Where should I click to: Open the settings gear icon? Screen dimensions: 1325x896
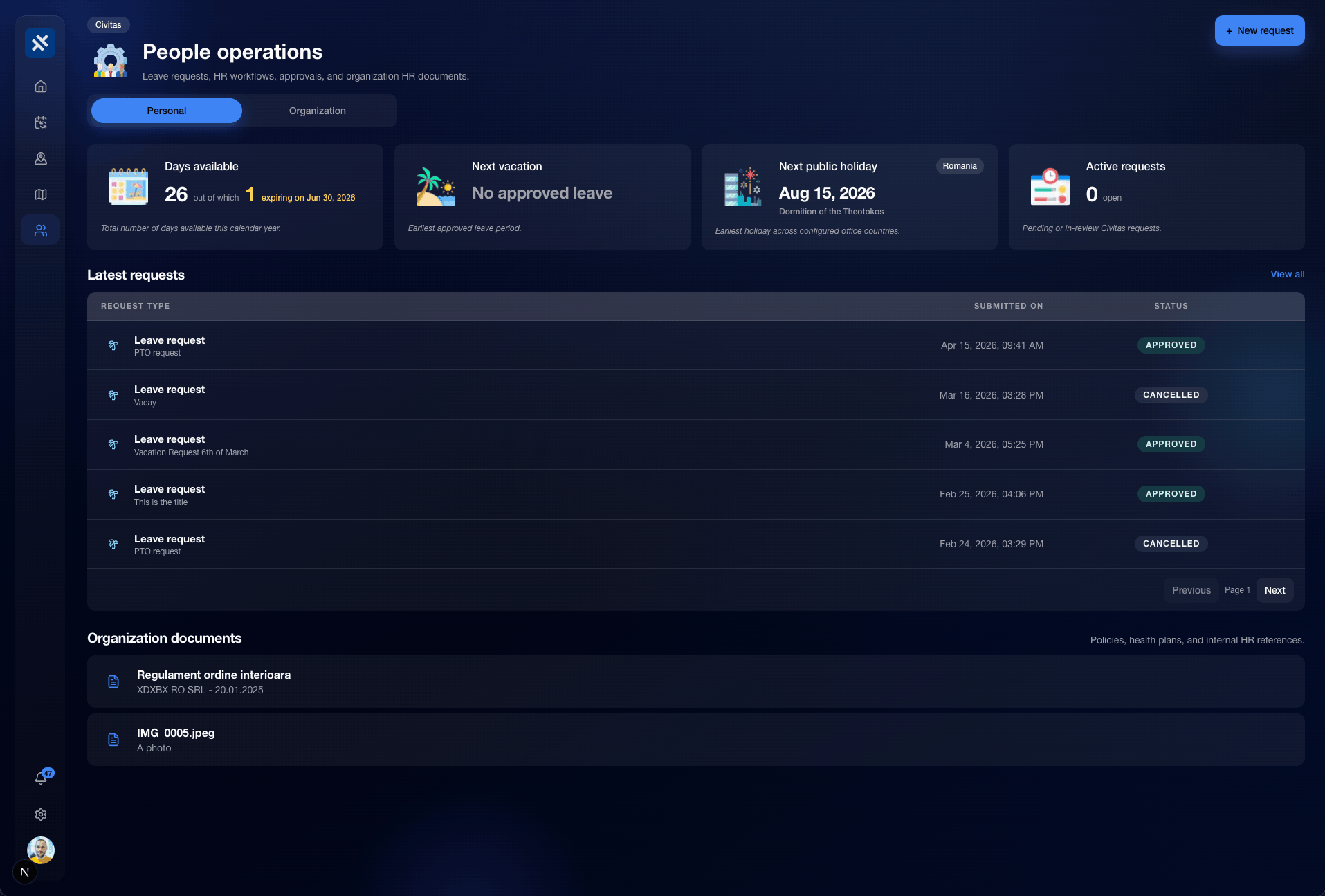click(41, 814)
